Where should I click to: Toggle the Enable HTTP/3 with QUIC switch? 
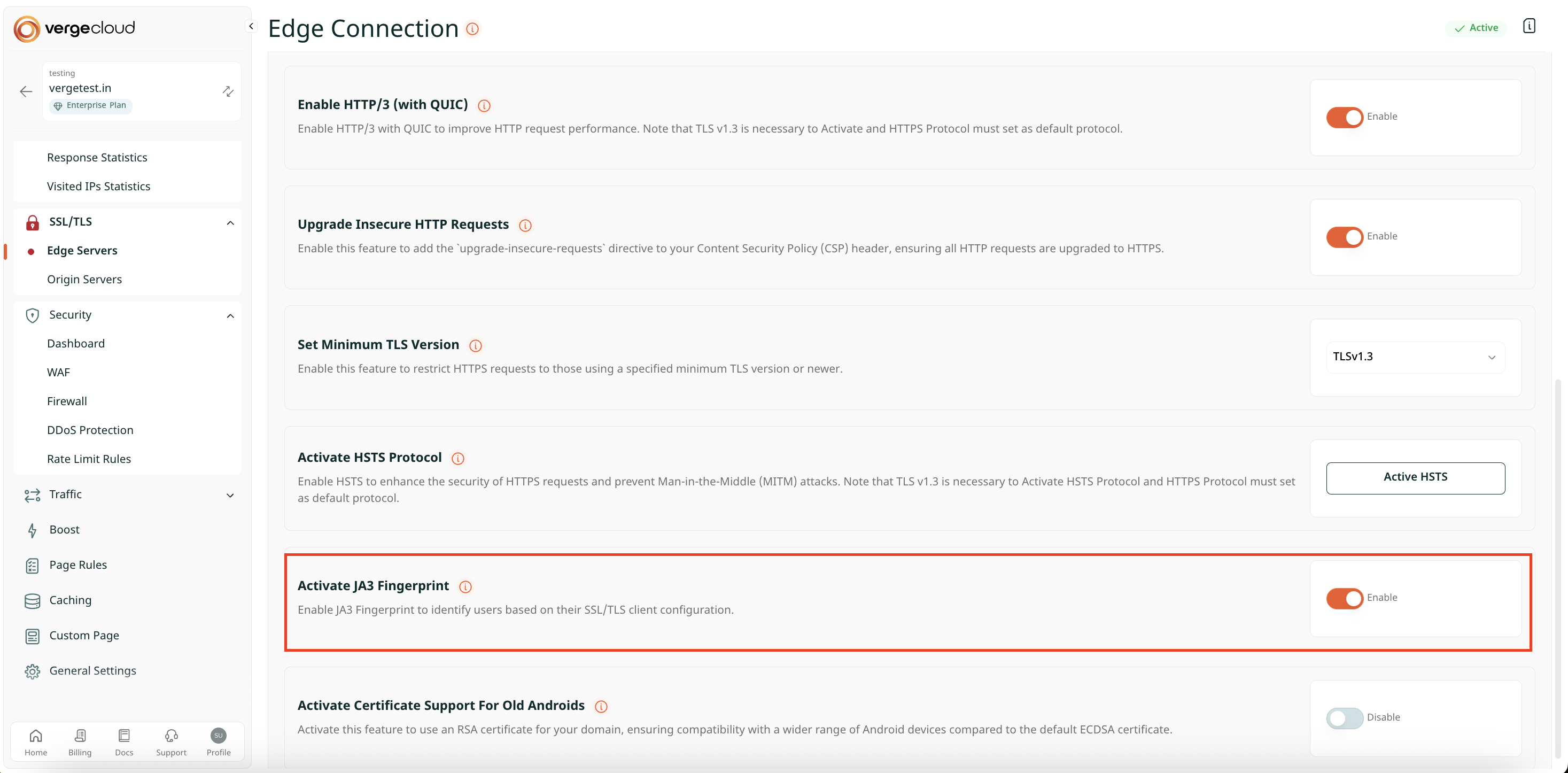[x=1344, y=117]
